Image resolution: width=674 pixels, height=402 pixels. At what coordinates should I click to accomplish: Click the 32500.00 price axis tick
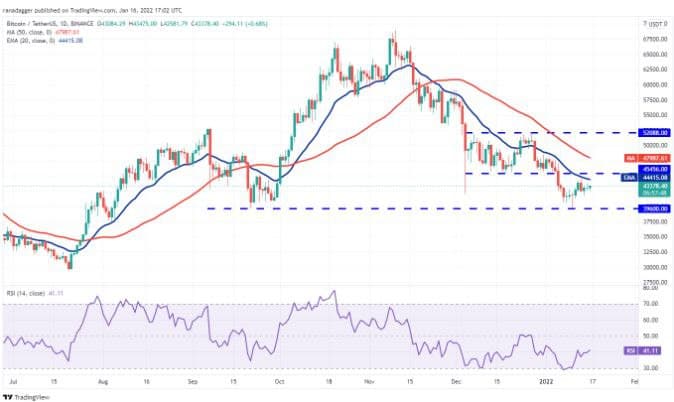tap(655, 252)
